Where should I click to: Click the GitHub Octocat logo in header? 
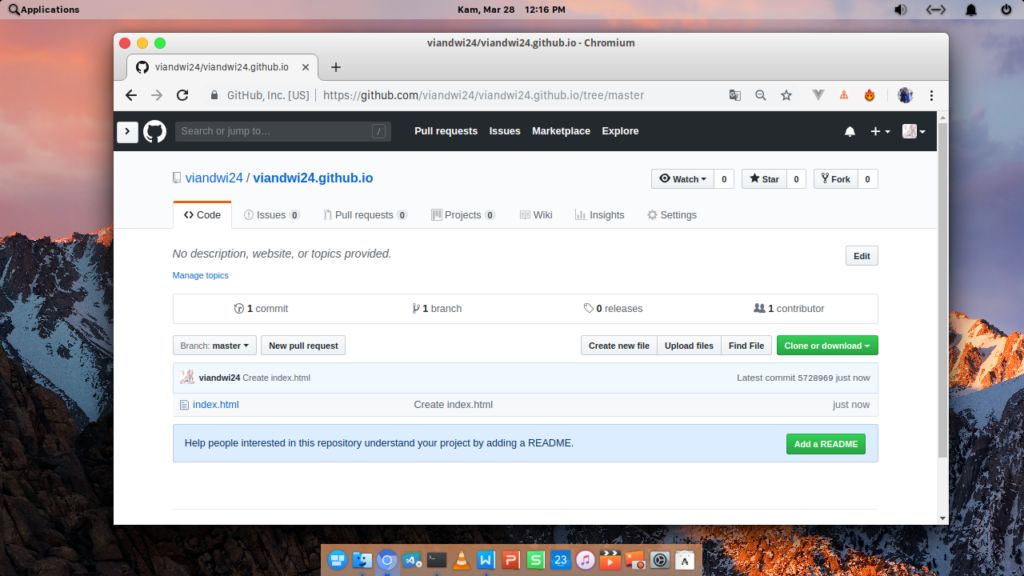point(154,131)
